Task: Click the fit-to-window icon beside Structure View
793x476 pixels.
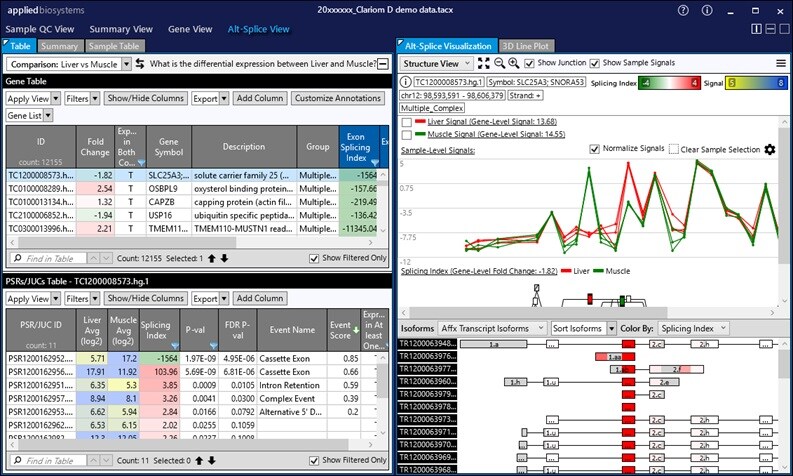Action: coord(483,63)
